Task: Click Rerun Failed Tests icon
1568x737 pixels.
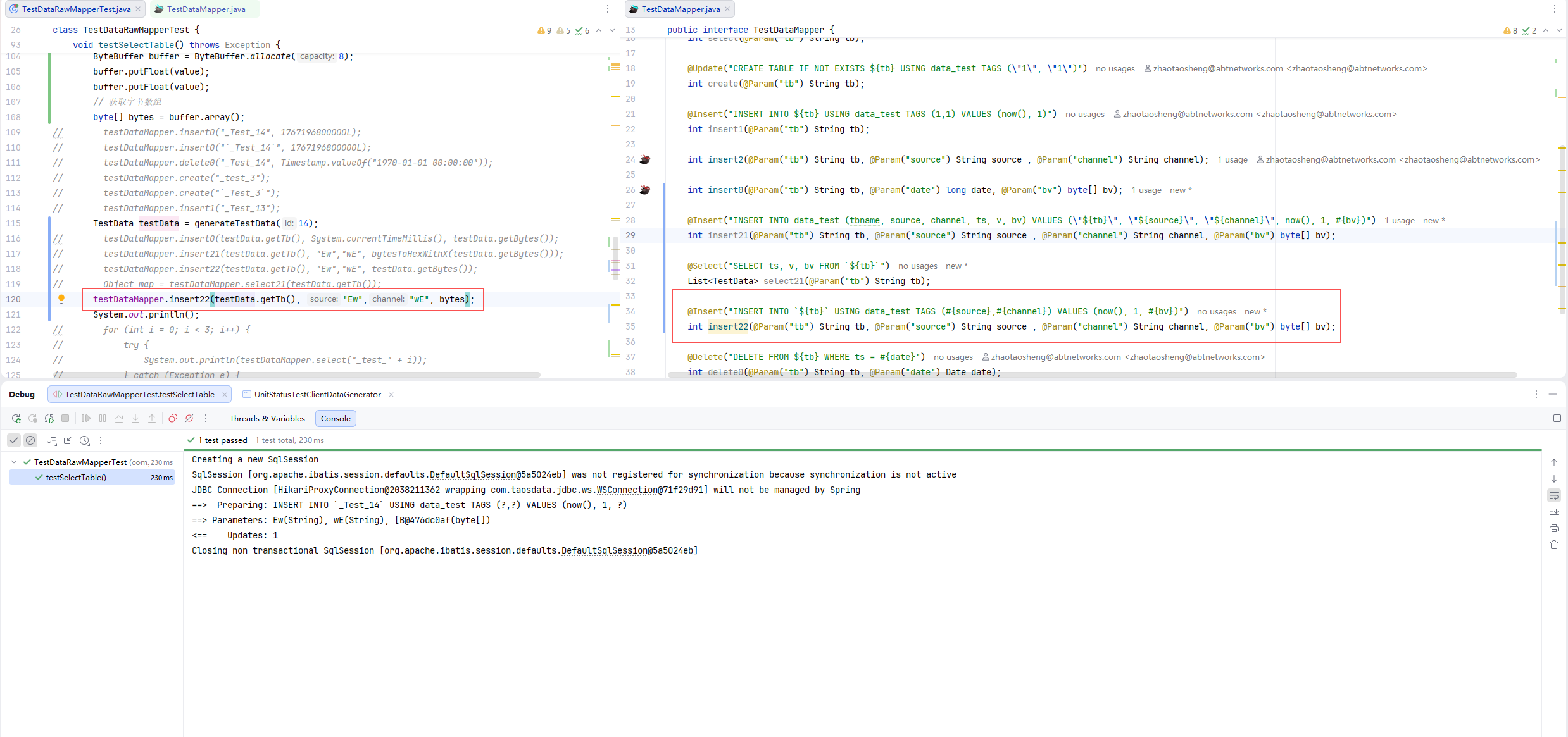Action: tap(32, 418)
